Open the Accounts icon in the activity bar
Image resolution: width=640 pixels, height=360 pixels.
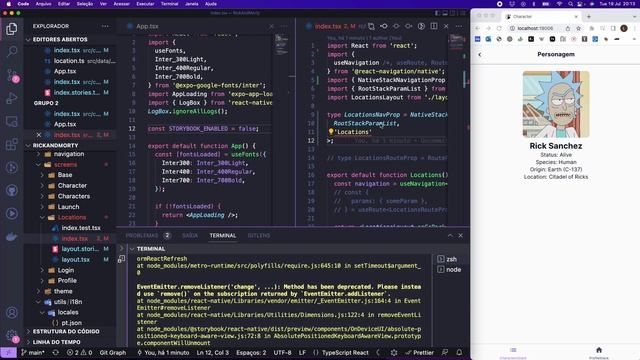11,313
